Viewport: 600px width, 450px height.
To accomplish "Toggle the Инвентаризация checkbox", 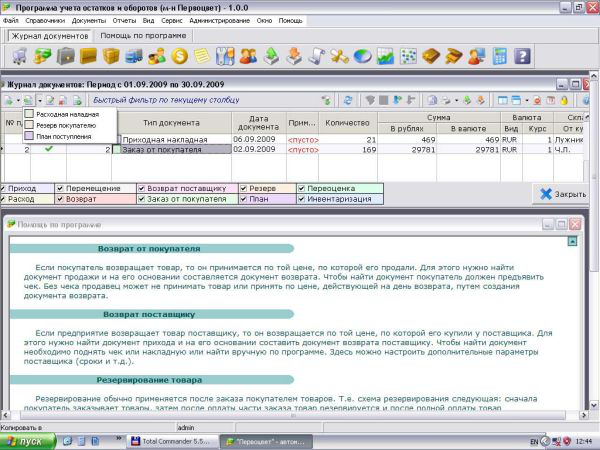I will click(x=302, y=199).
